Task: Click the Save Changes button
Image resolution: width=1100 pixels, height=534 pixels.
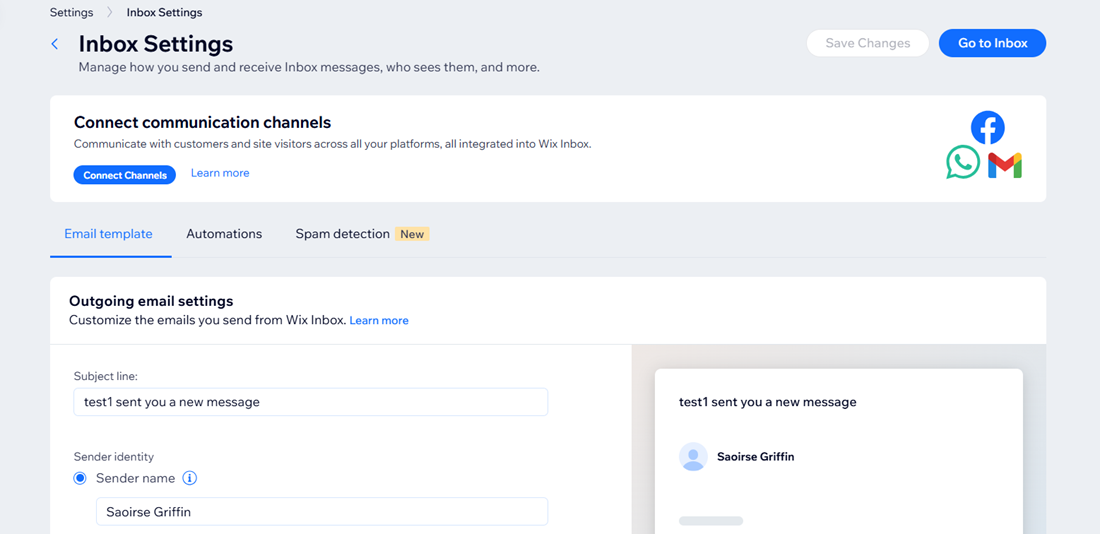Action: 868,43
